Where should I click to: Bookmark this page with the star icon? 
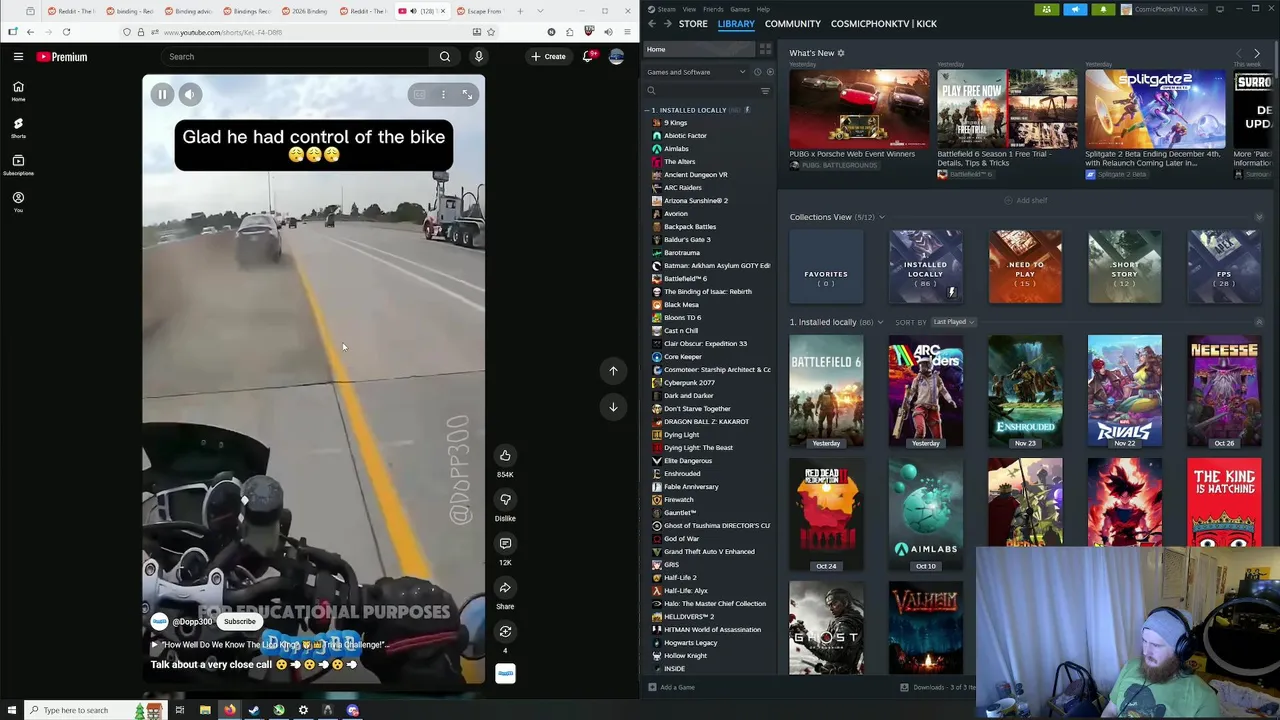point(490,32)
